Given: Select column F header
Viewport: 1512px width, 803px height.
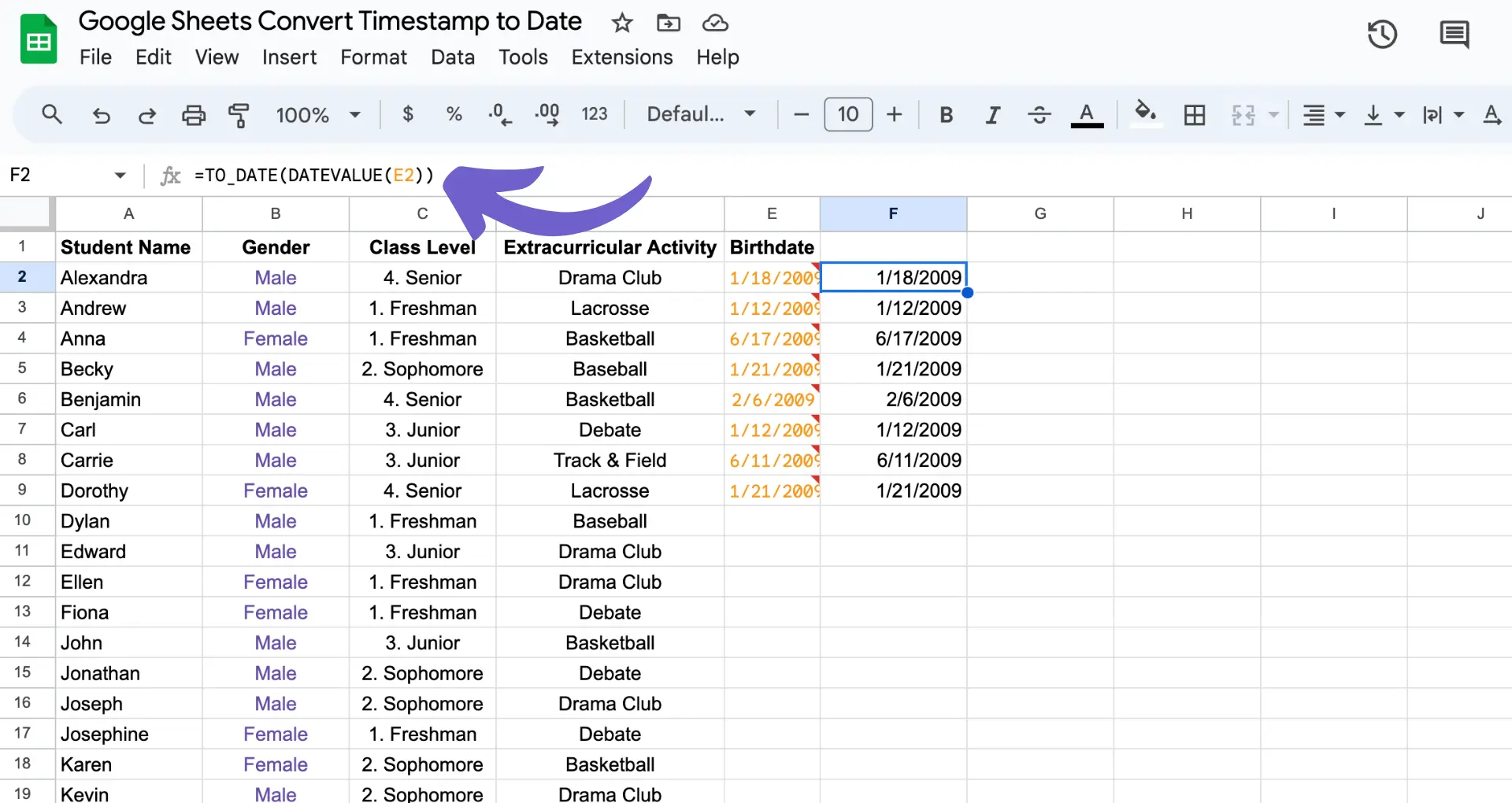Looking at the screenshot, I should pyautogui.click(x=893, y=213).
